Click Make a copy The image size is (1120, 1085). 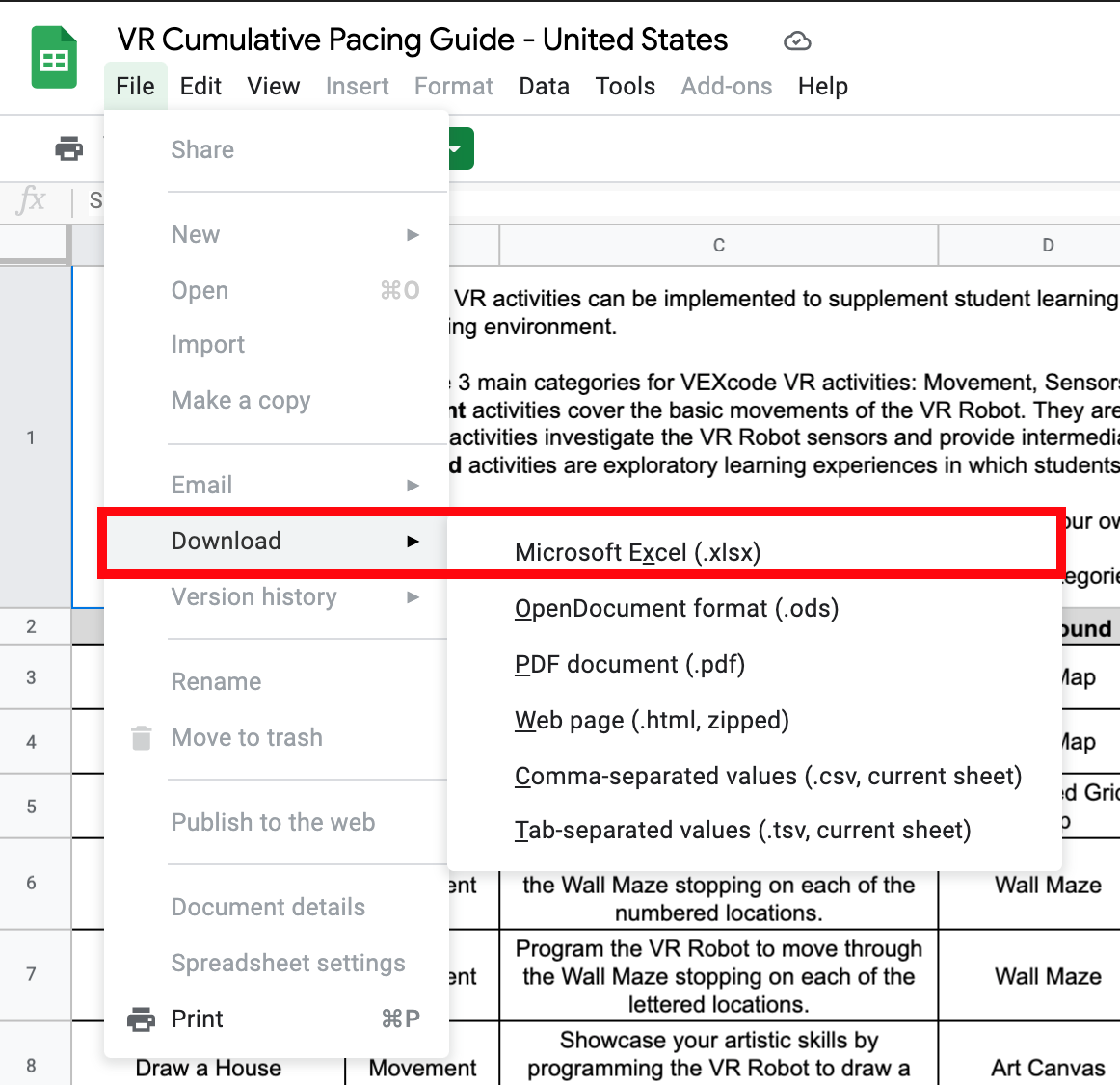(x=241, y=400)
